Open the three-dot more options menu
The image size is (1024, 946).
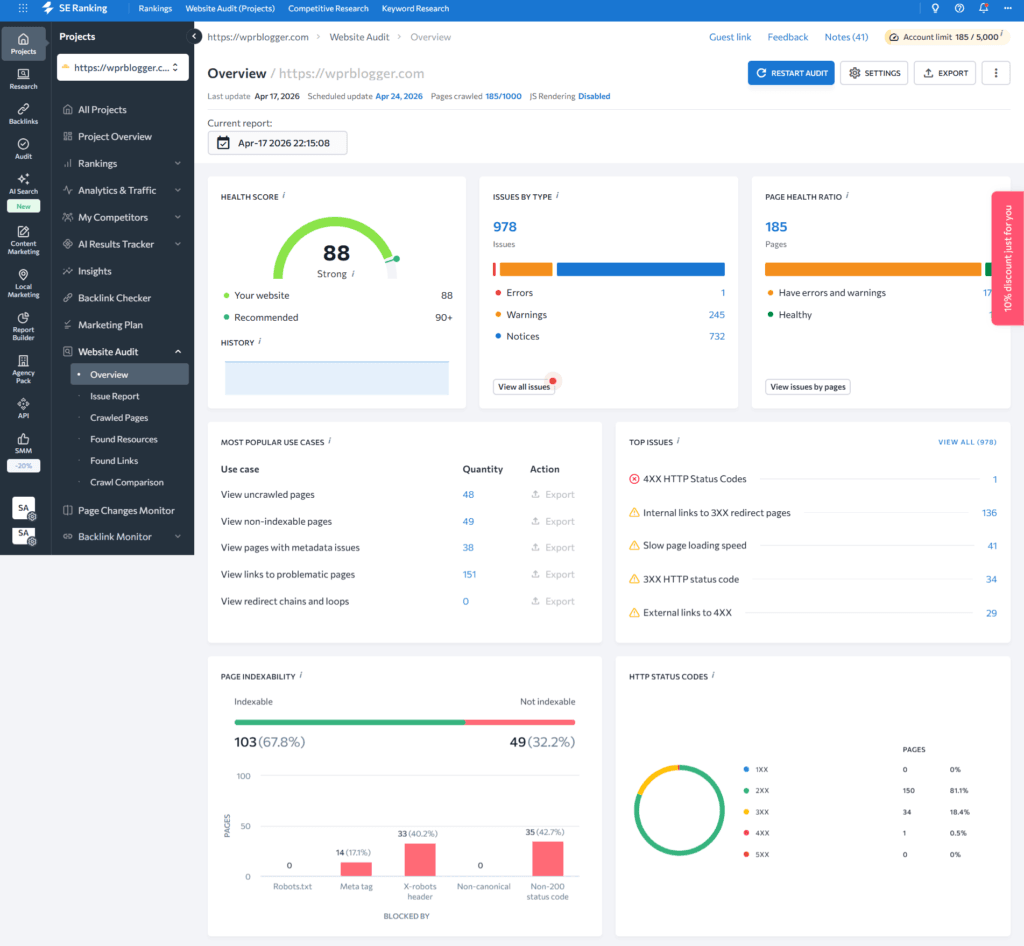pos(995,73)
